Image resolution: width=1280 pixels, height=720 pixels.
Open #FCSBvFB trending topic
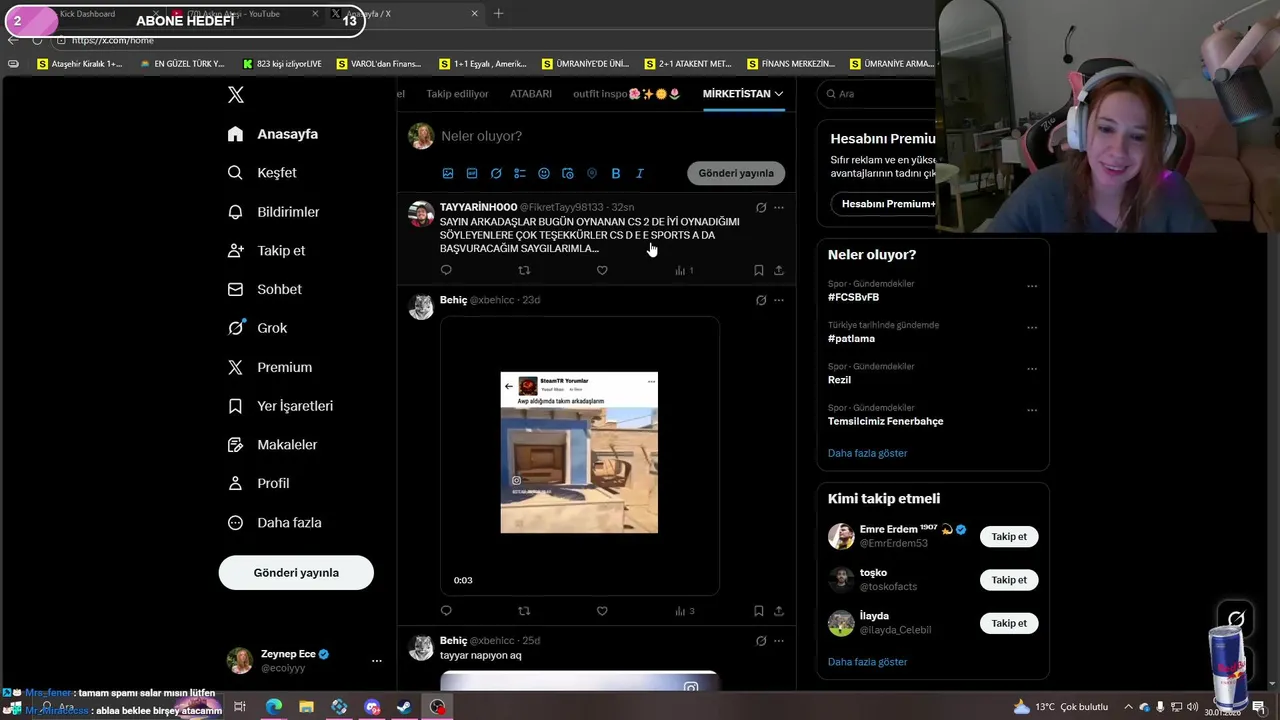(853, 297)
